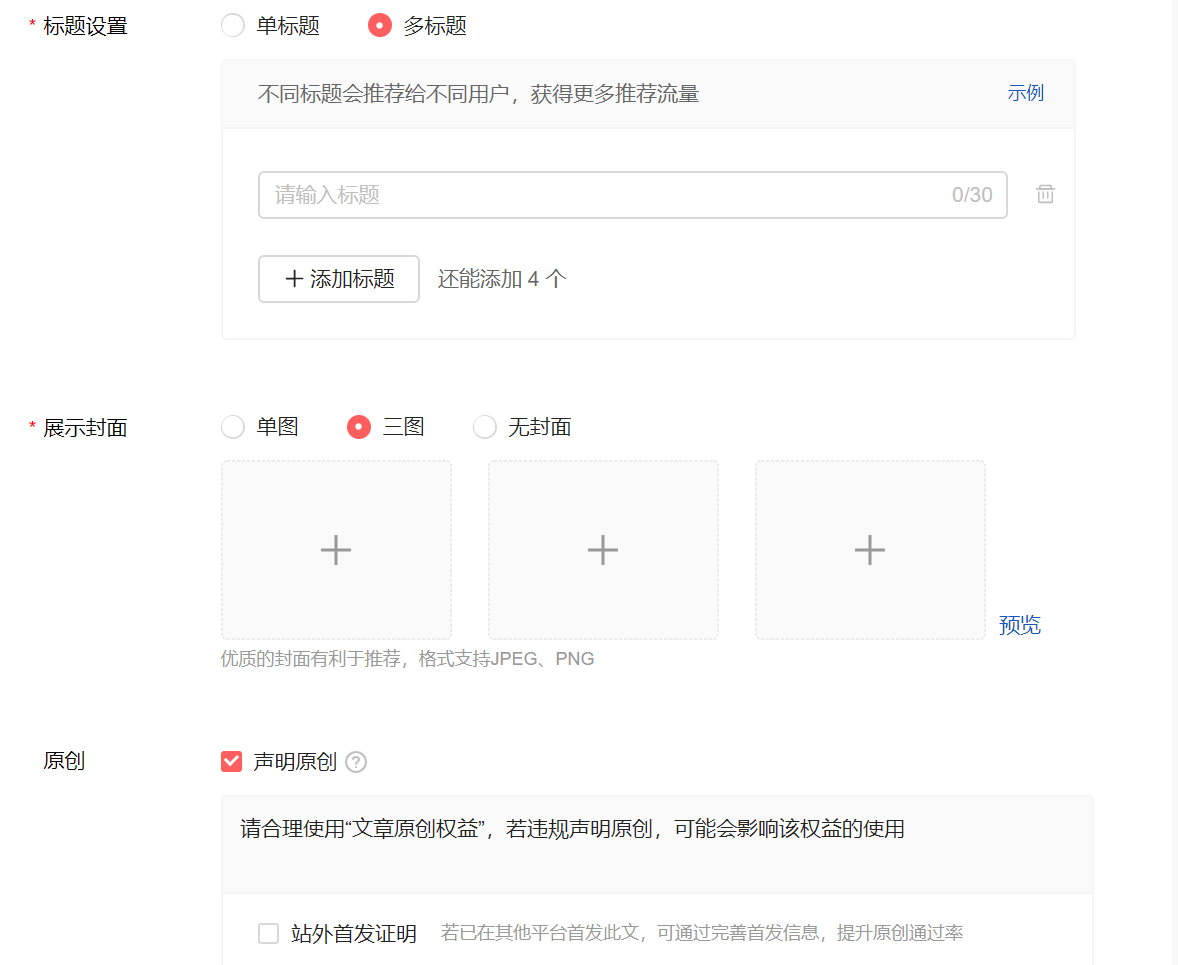
Task: Enable the 站外首发证明 checkbox
Action: pyautogui.click(x=268, y=933)
